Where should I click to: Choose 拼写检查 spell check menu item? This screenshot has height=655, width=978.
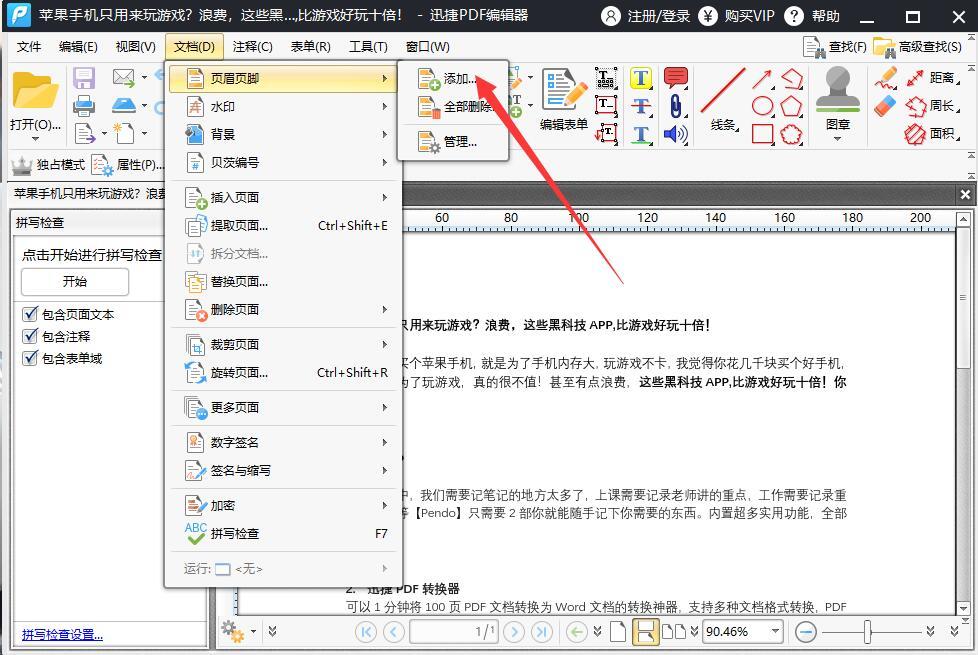point(284,533)
